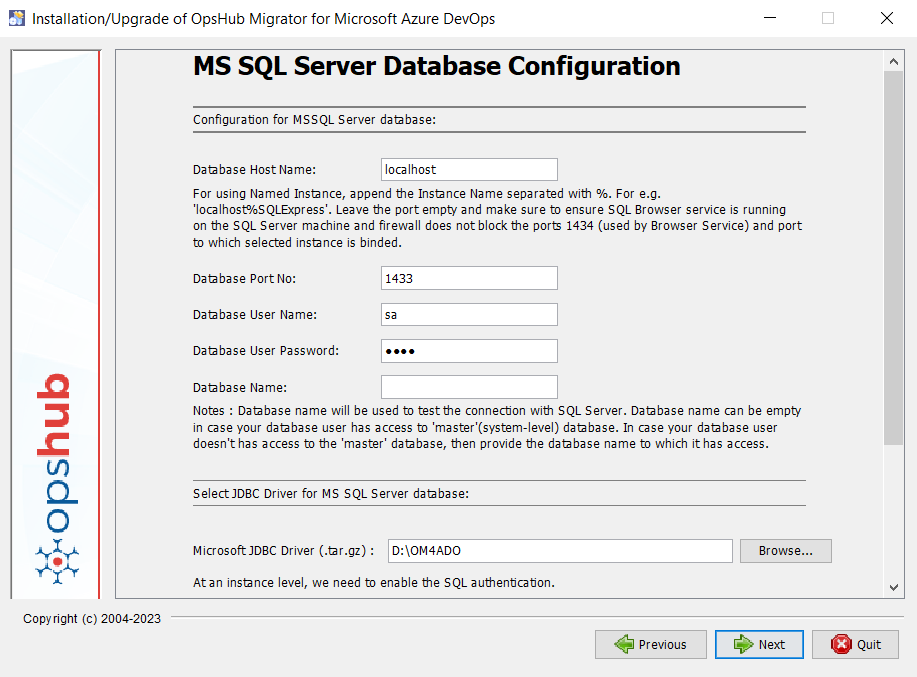Open file browser with Browse... button
917x677 pixels.
click(x=785, y=551)
